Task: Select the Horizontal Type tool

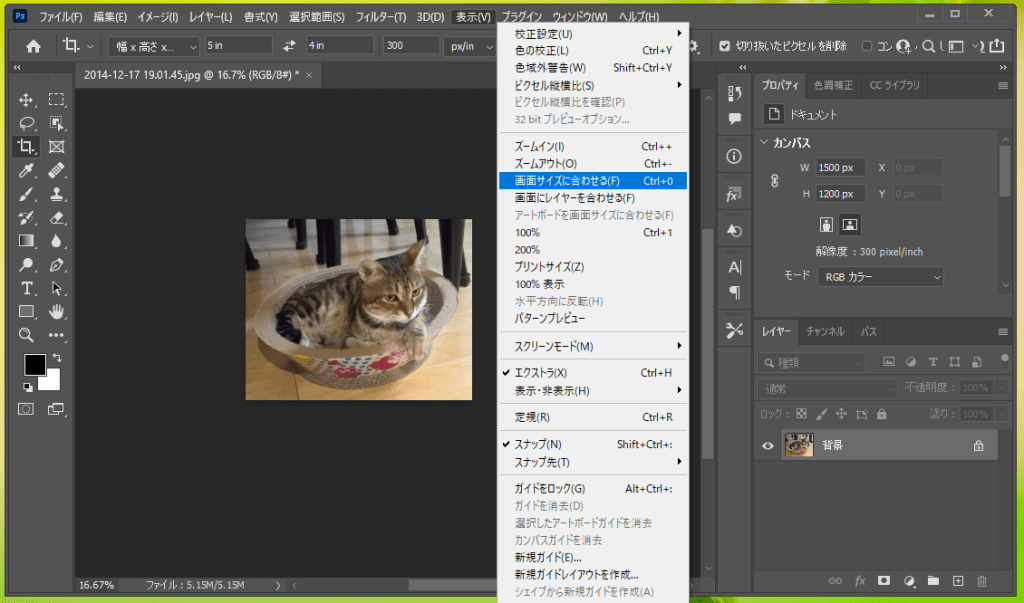Action: click(x=27, y=288)
